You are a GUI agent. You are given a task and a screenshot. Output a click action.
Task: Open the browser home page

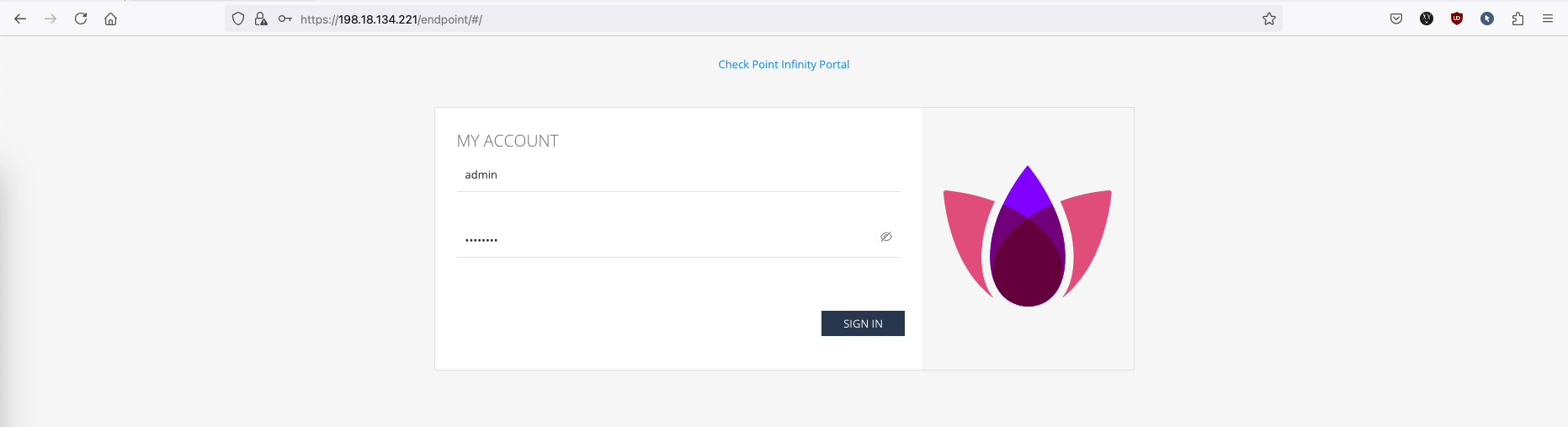[x=111, y=19]
